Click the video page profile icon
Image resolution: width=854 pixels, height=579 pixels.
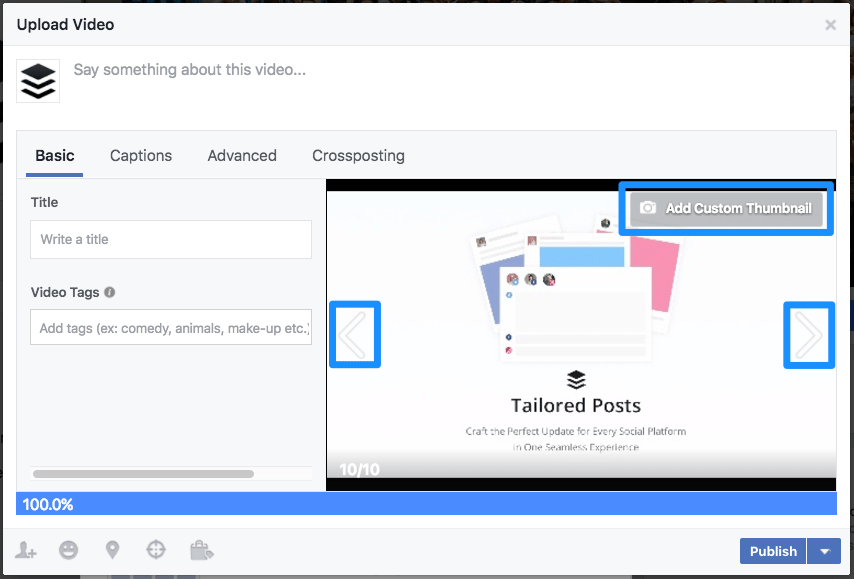tap(38, 80)
